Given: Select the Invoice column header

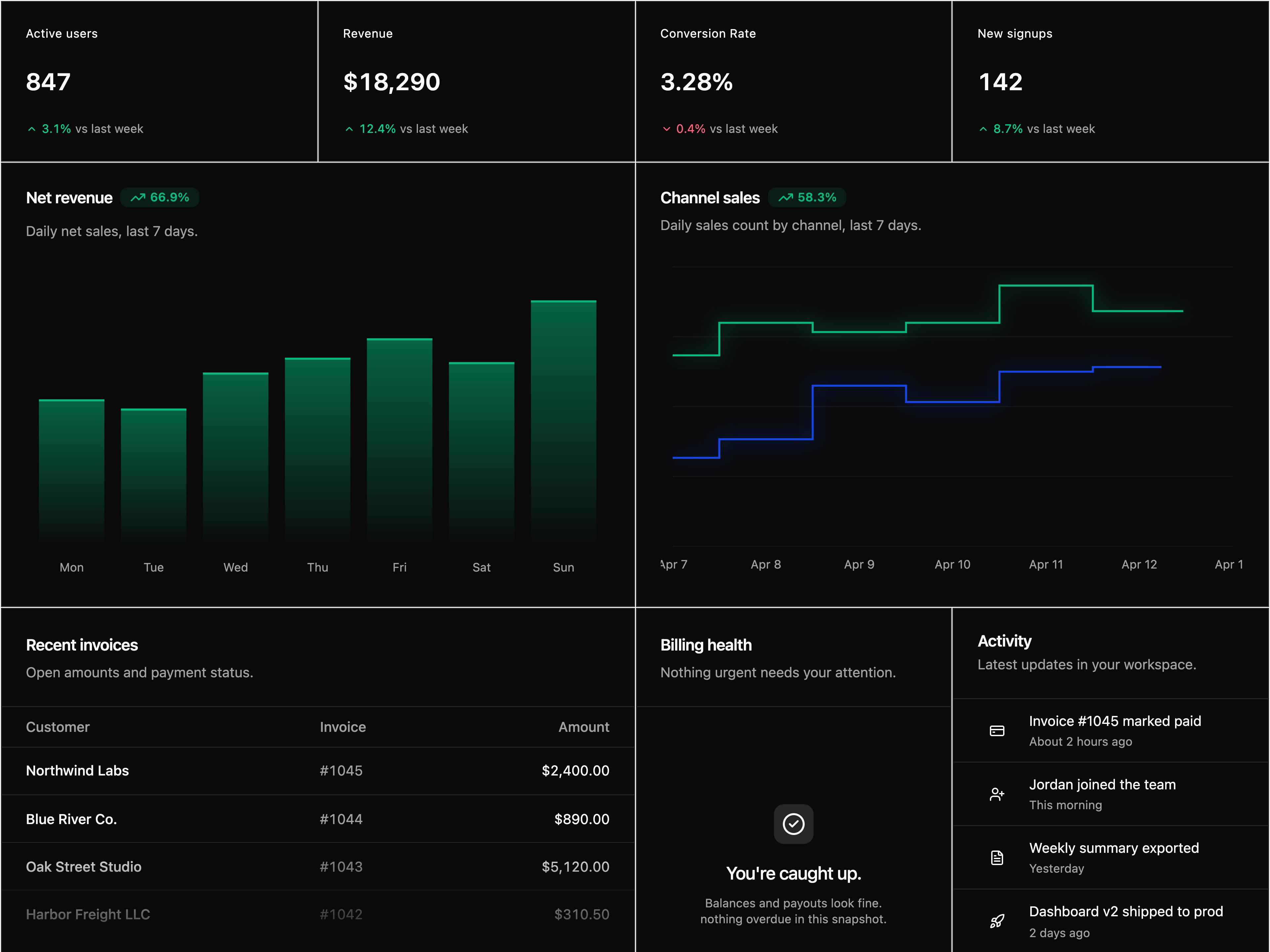Looking at the screenshot, I should click(343, 727).
